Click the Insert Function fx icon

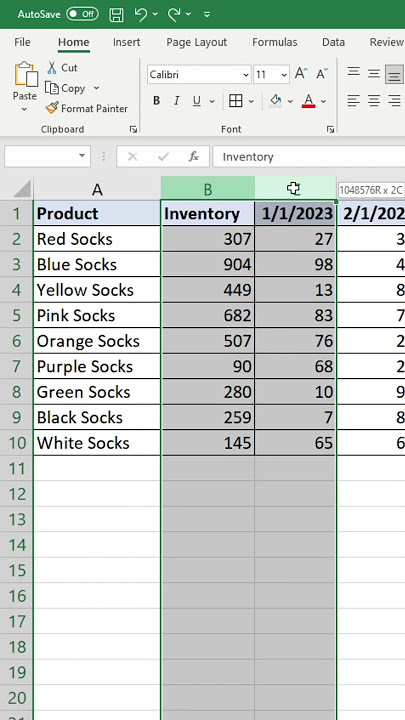click(x=194, y=157)
